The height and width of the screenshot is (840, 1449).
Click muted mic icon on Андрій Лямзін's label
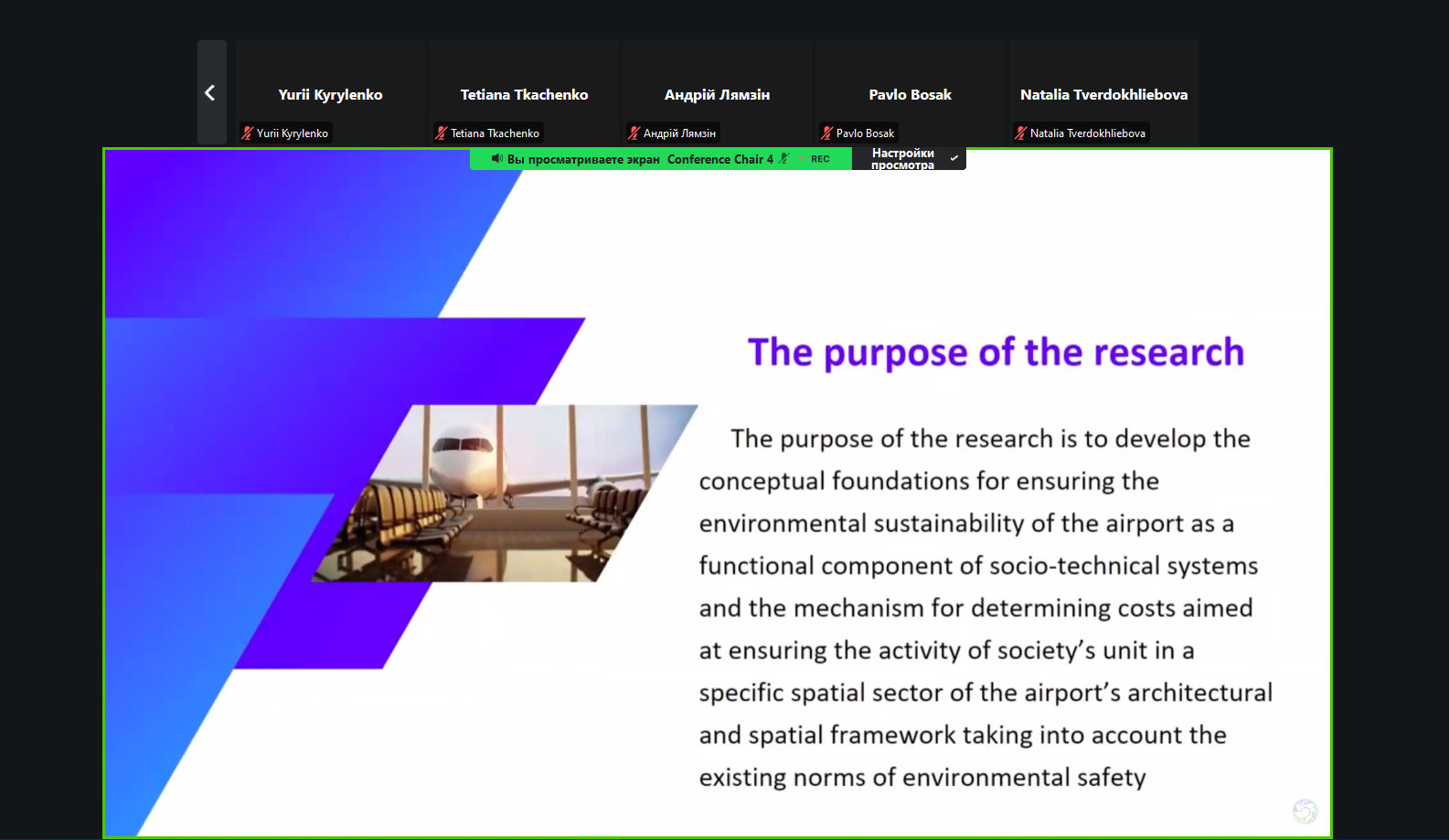pyautogui.click(x=634, y=133)
